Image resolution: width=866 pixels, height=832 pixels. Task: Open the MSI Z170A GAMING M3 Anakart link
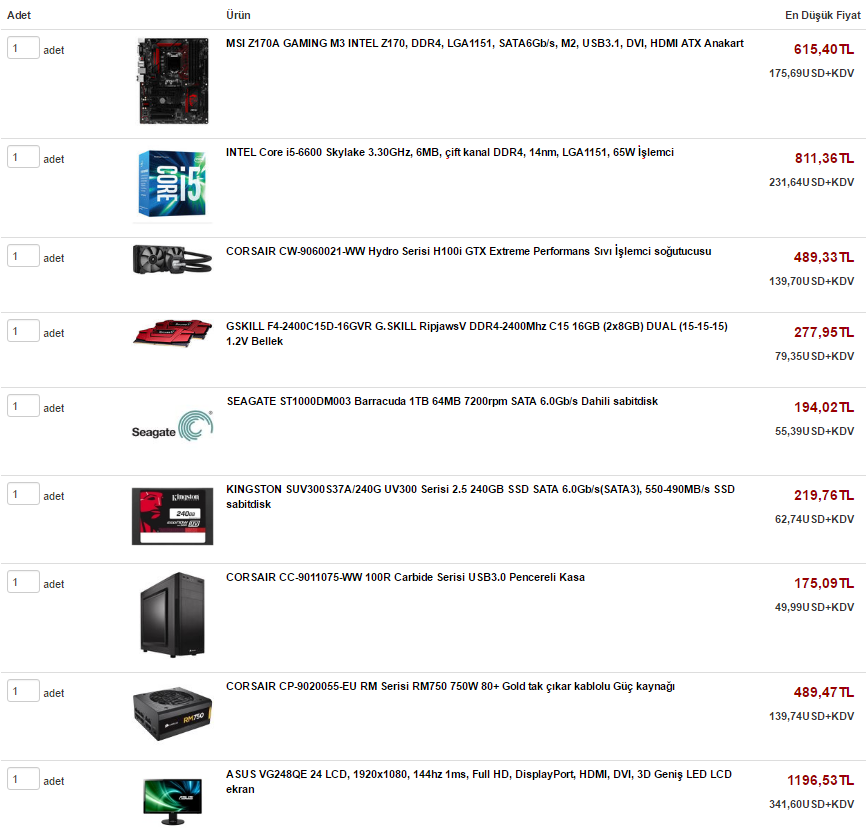[484, 43]
